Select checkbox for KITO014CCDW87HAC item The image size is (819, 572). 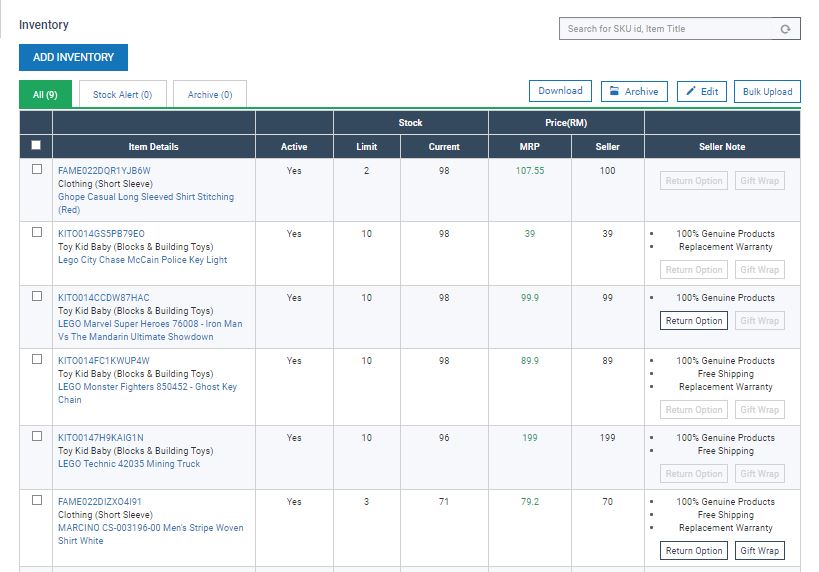click(x=37, y=297)
